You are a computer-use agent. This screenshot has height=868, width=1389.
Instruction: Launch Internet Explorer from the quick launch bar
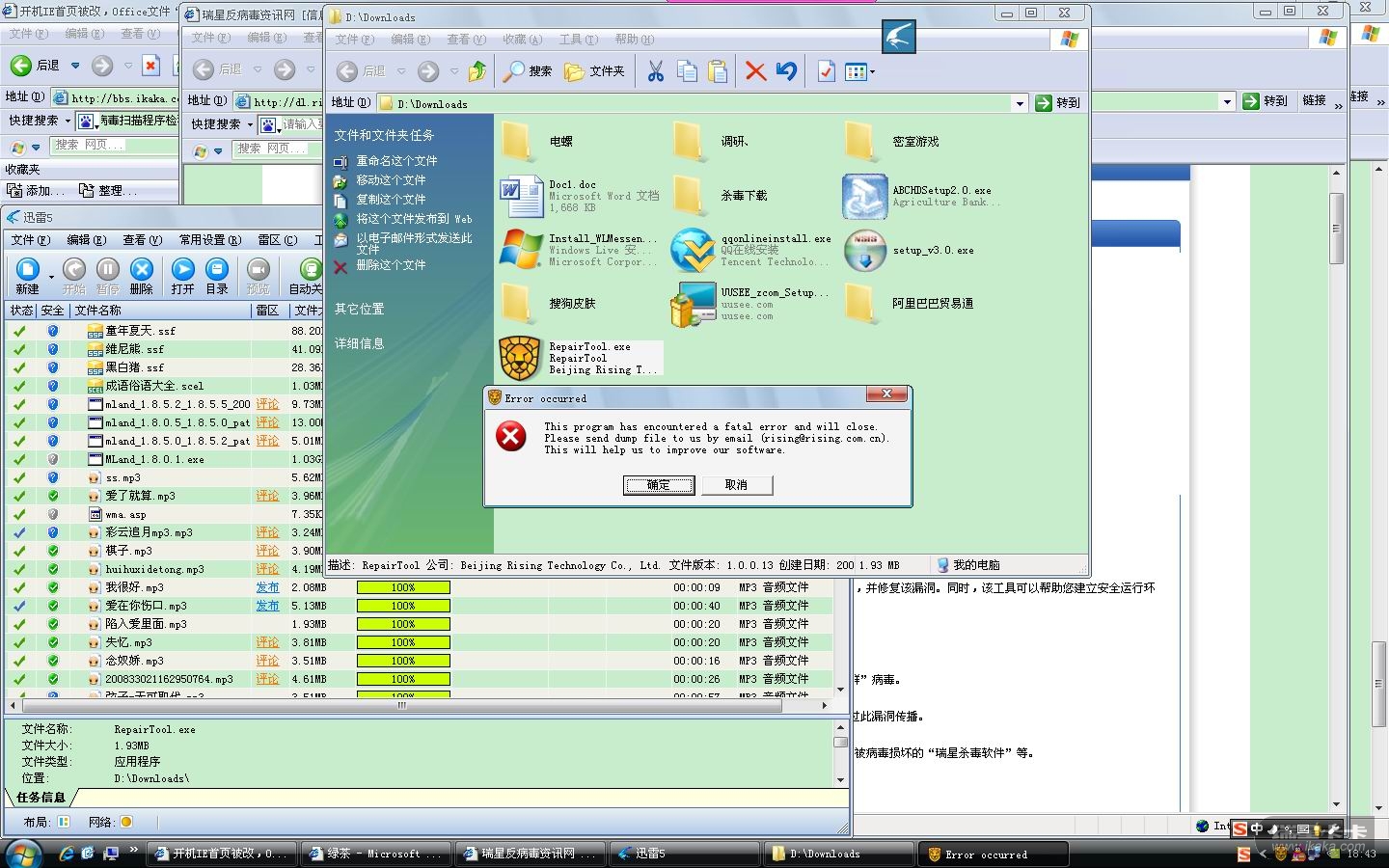[x=67, y=854]
